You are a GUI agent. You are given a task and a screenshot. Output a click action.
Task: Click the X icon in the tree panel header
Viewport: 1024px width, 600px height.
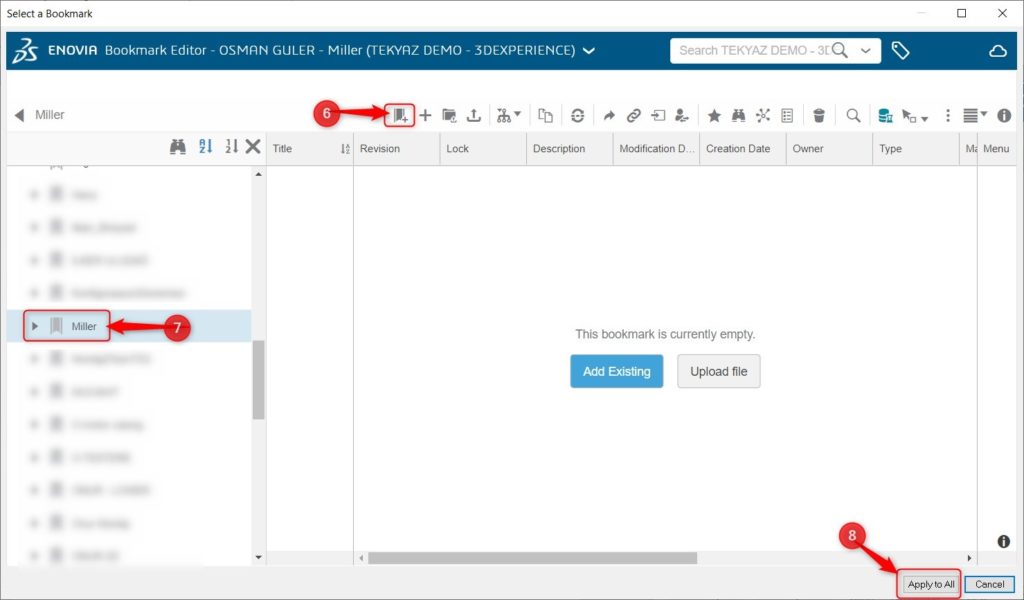(x=253, y=146)
